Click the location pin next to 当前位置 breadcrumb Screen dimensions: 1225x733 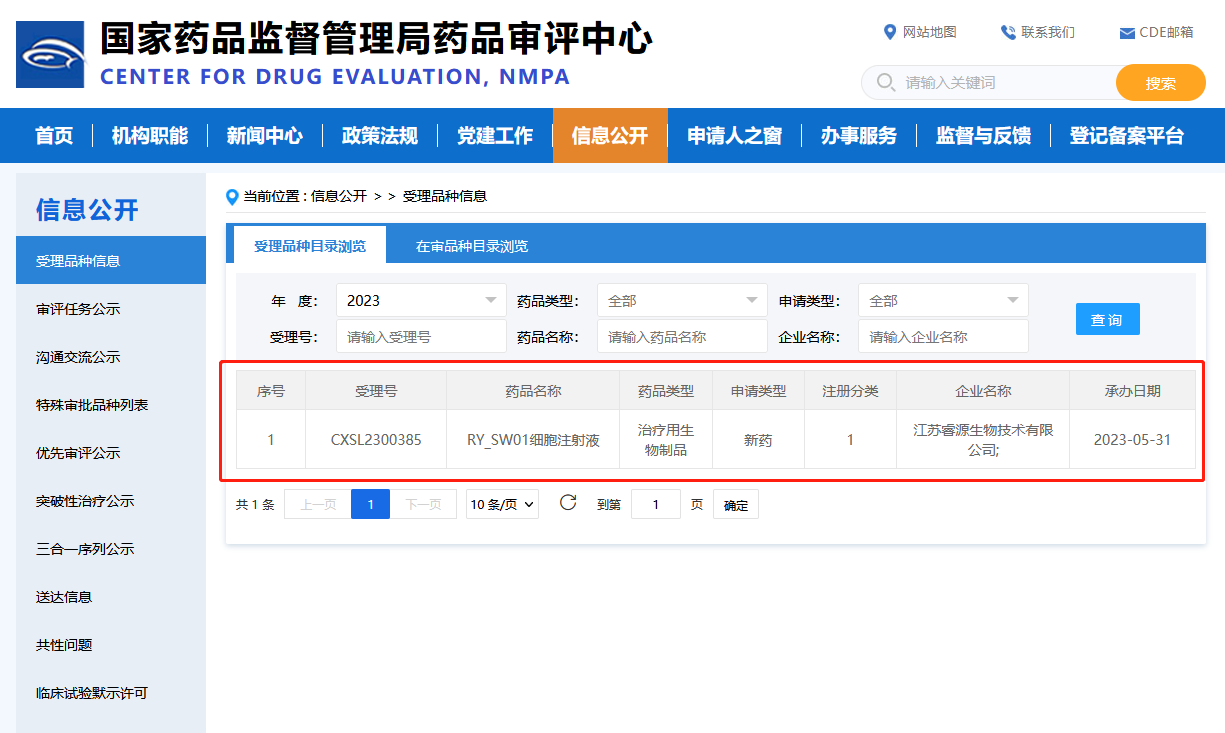pos(233,196)
